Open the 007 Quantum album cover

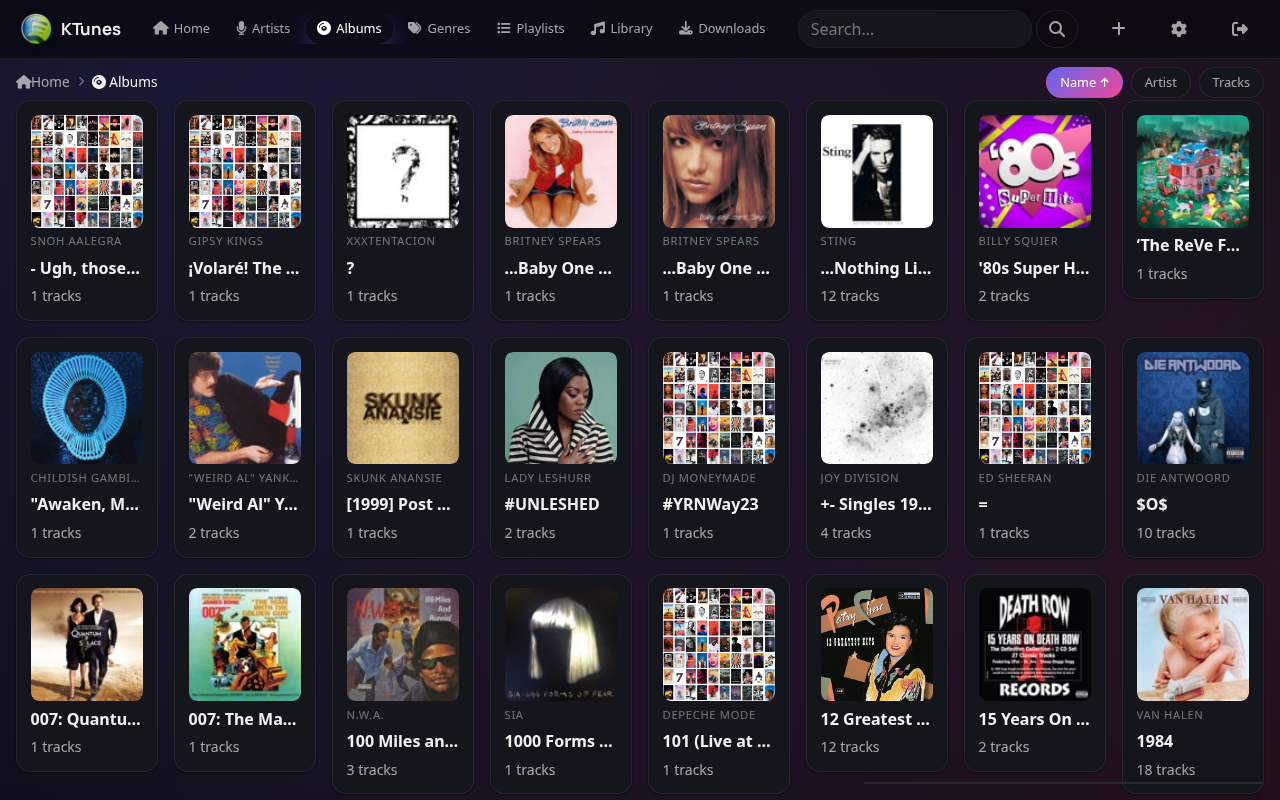coord(87,645)
